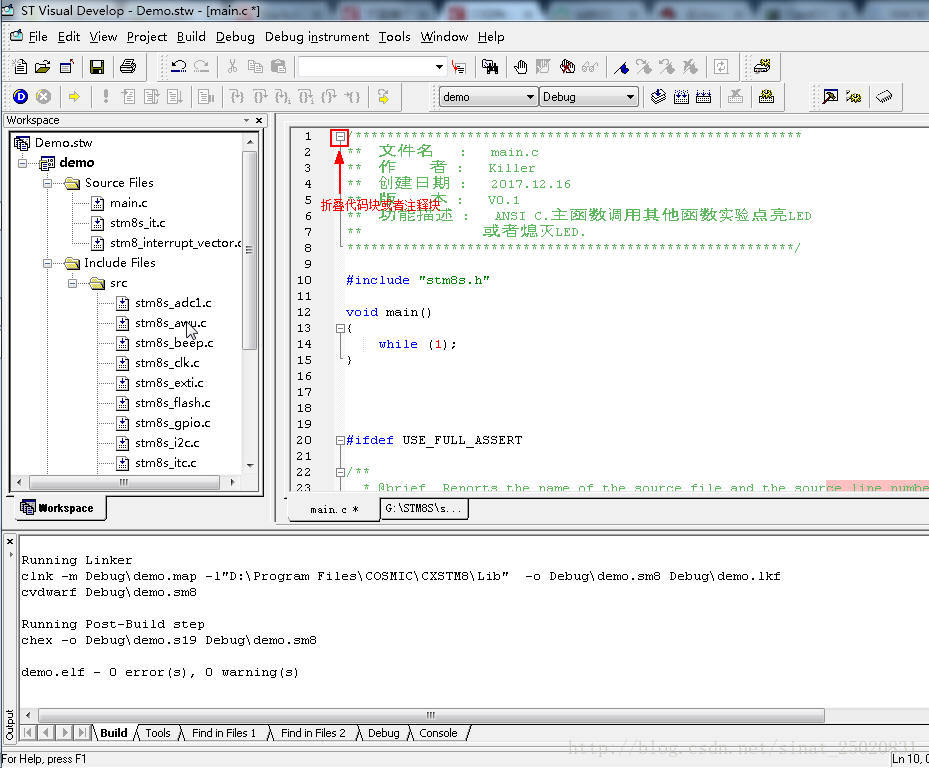Collapse the main function fold at line 13
This screenshot has width=929, height=768.
tap(340, 328)
